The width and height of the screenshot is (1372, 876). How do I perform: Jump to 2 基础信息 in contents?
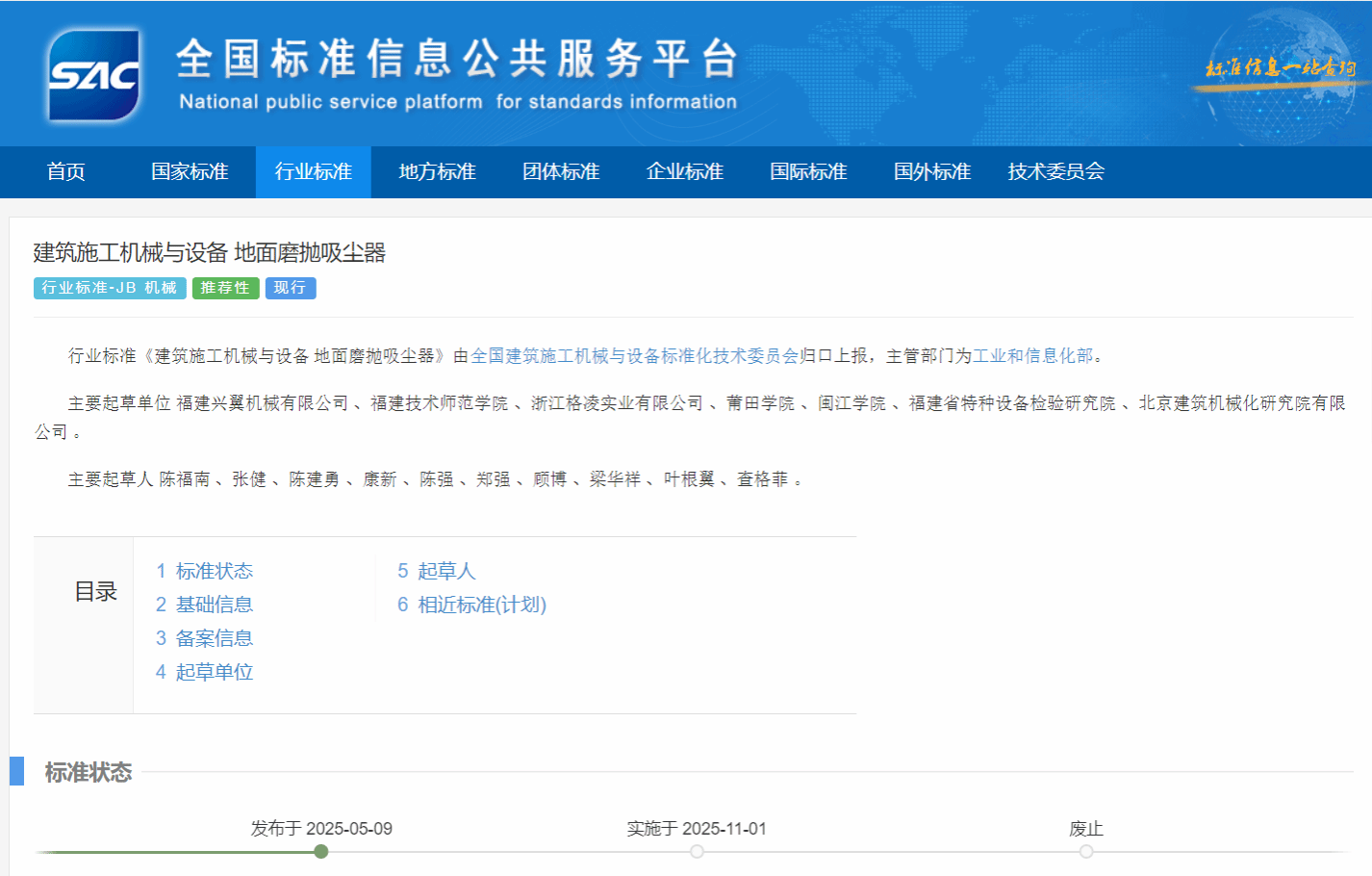(x=204, y=605)
